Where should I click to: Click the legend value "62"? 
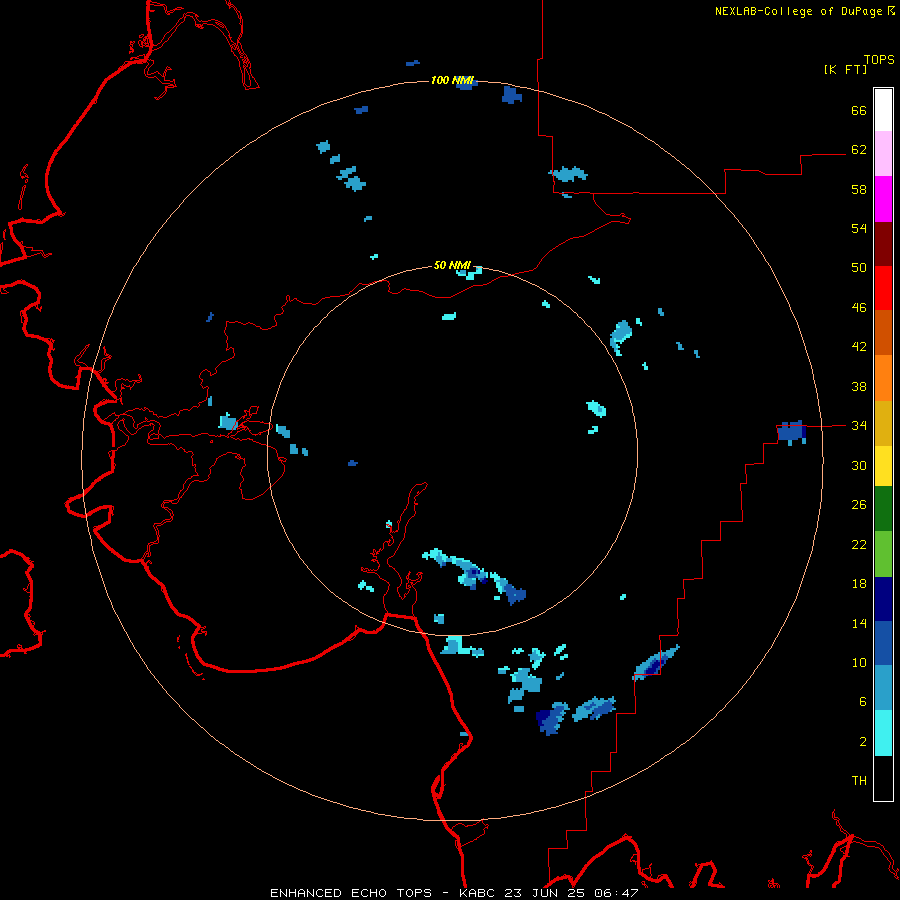coord(859,150)
